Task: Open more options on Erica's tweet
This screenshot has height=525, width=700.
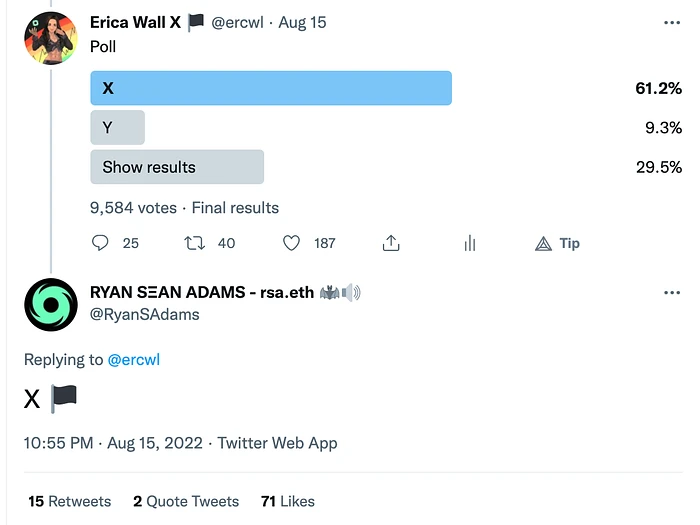Action: tap(672, 22)
